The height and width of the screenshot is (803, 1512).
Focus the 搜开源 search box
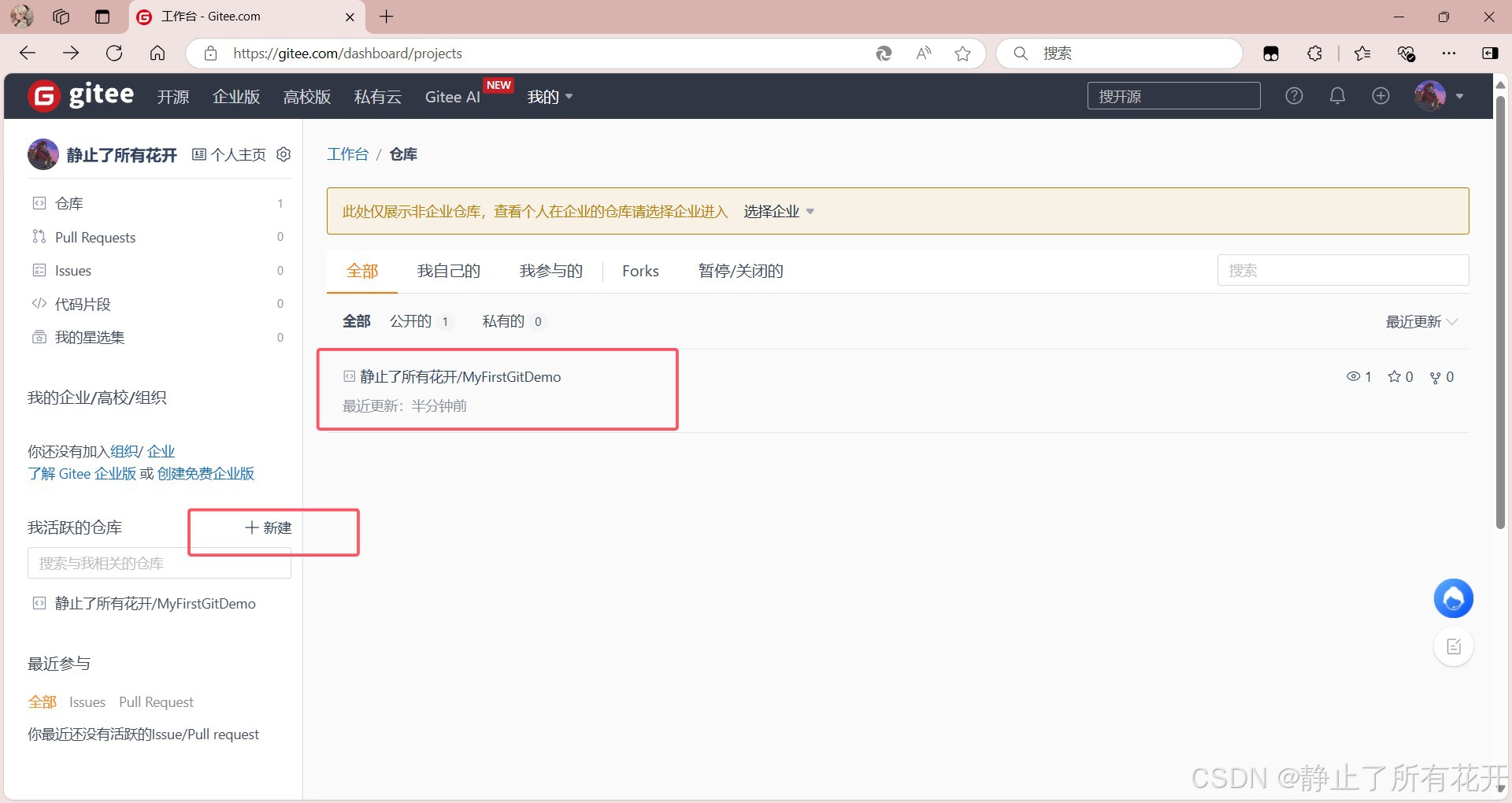click(x=1173, y=96)
